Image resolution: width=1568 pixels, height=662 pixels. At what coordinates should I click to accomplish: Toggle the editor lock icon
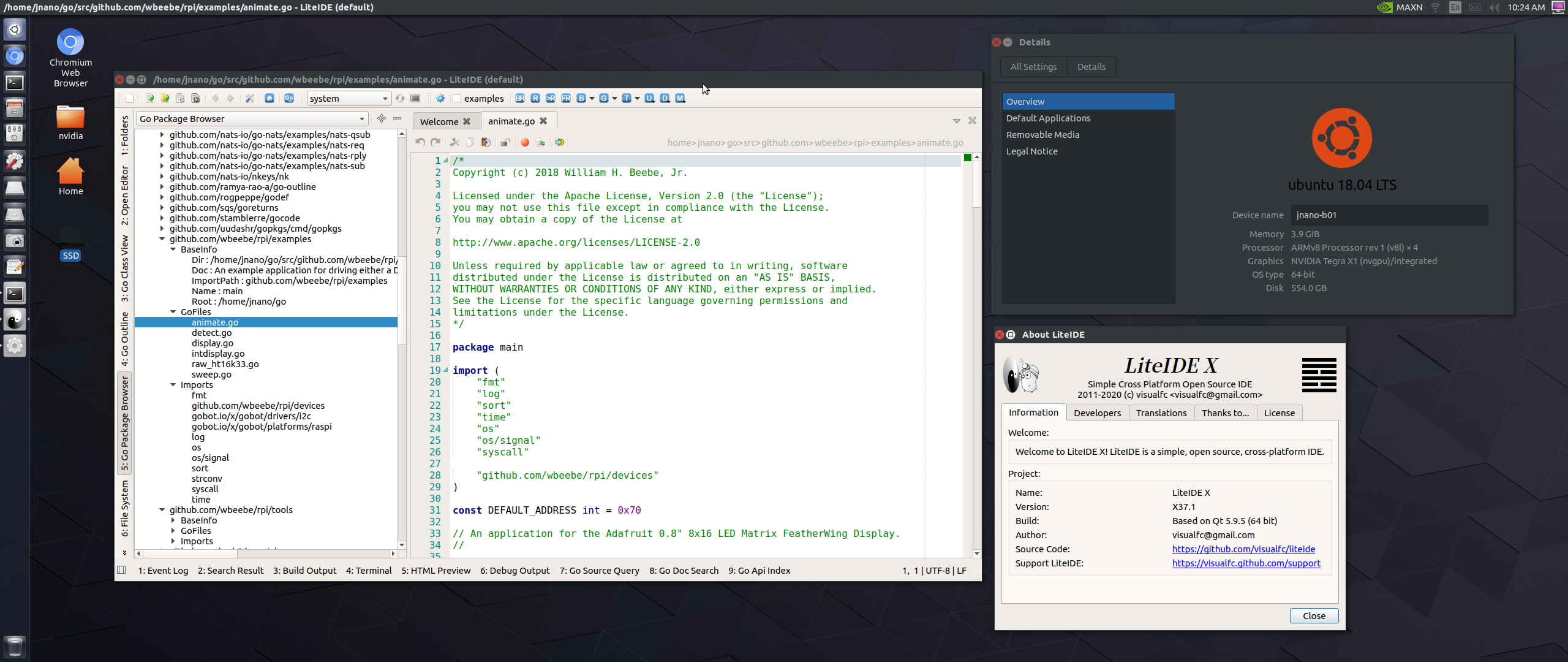[505, 142]
